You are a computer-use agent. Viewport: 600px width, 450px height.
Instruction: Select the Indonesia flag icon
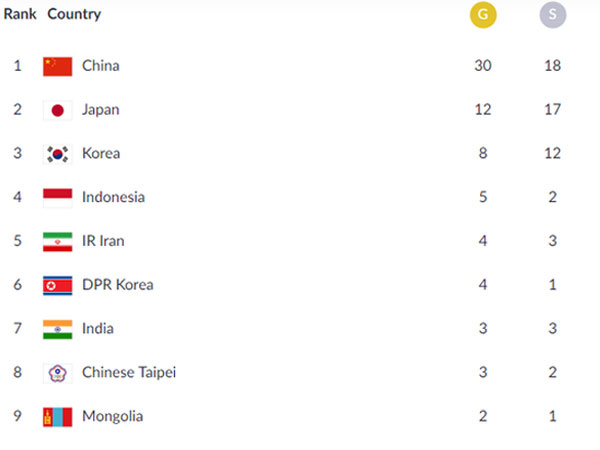(57, 198)
